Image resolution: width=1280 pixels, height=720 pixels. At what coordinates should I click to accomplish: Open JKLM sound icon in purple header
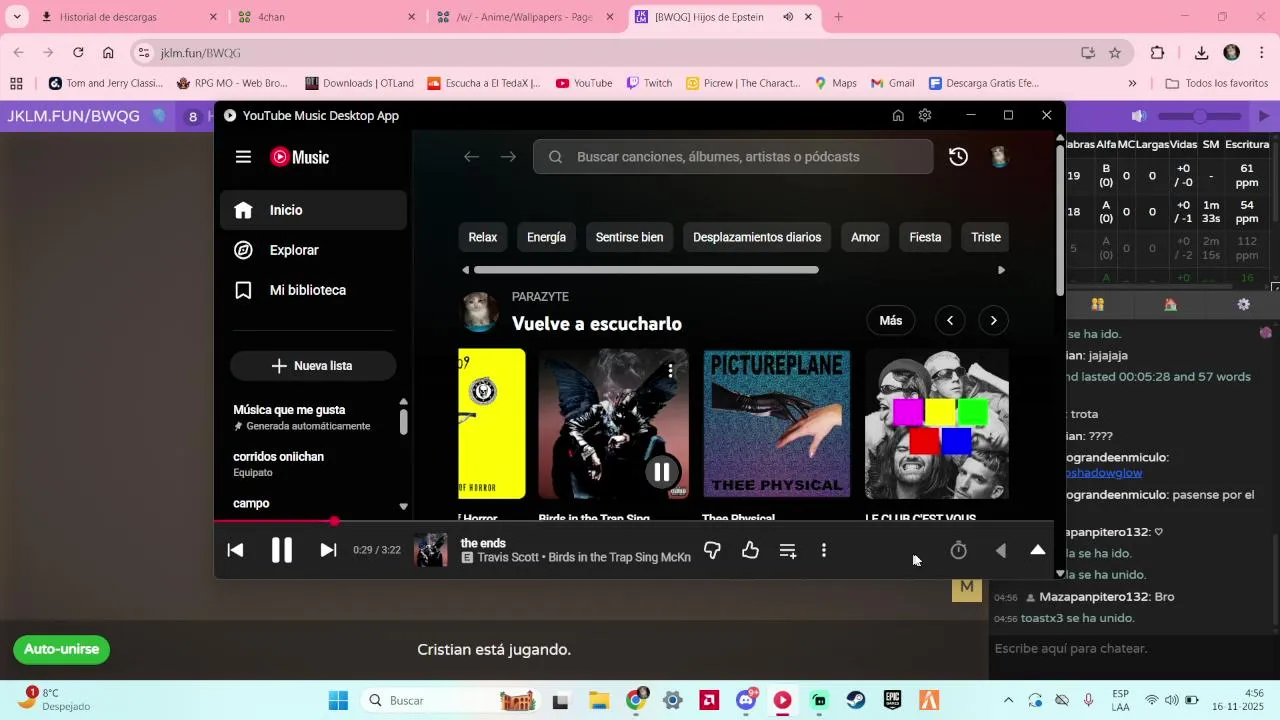(x=1138, y=117)
